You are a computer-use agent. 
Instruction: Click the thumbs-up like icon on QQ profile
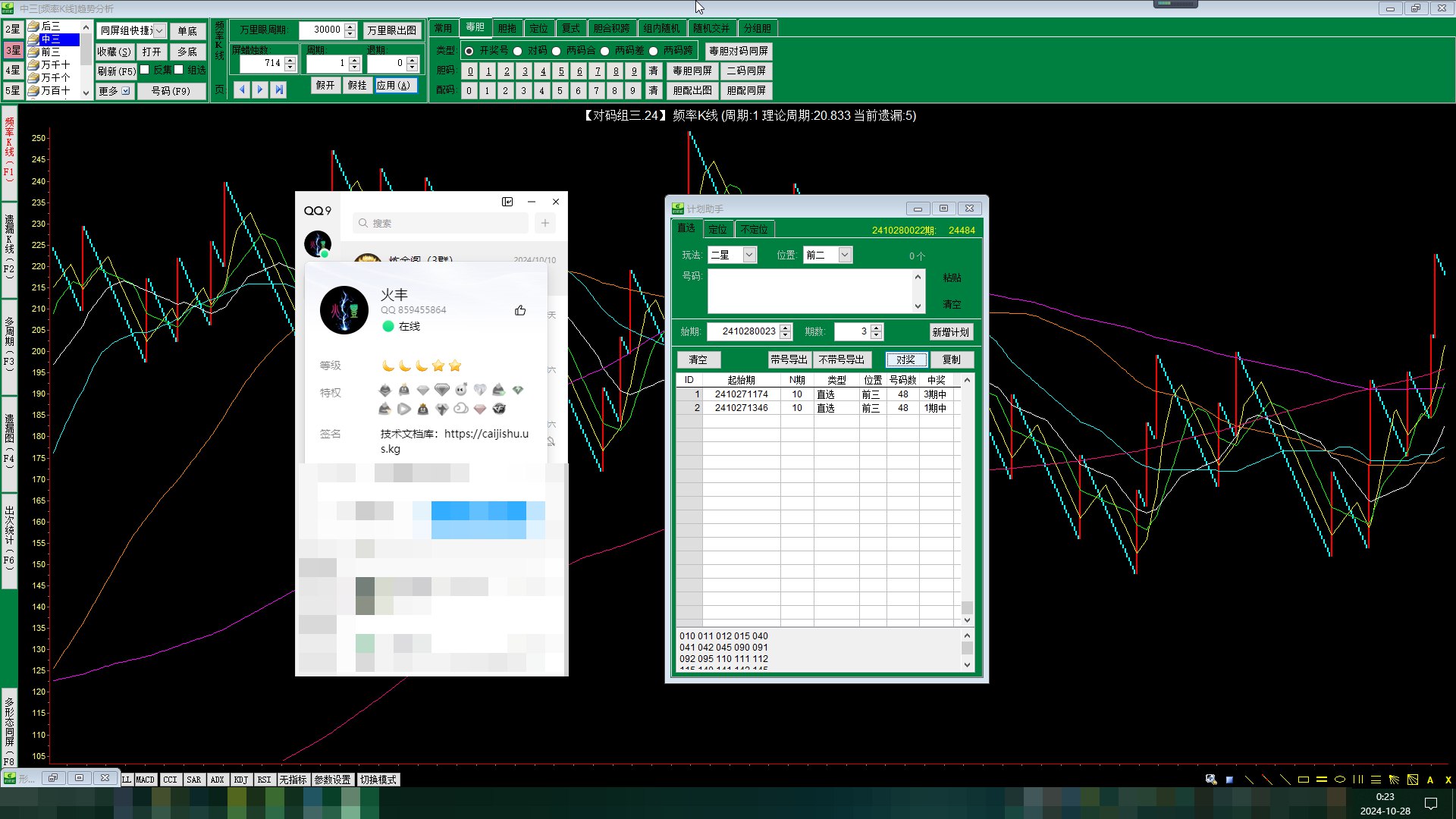pos(520,310)
